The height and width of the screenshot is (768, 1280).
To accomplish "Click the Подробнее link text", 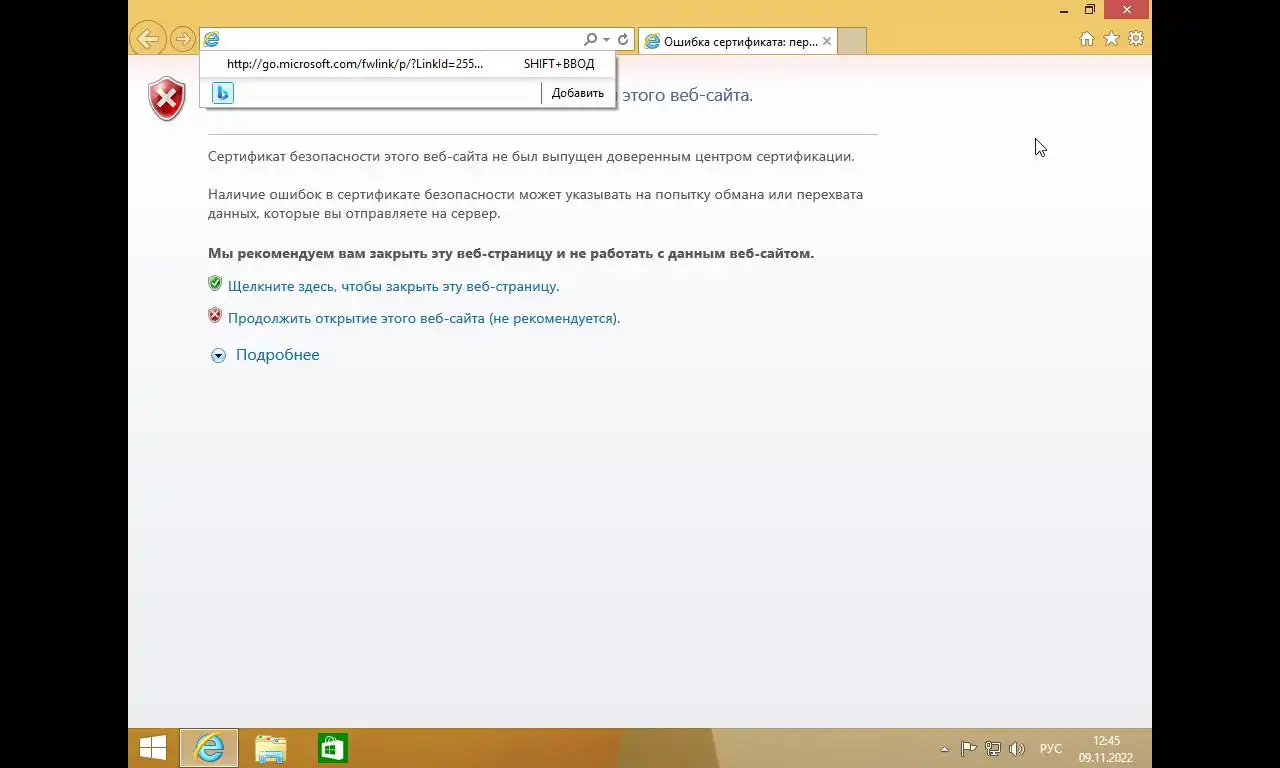I will 278,355.
